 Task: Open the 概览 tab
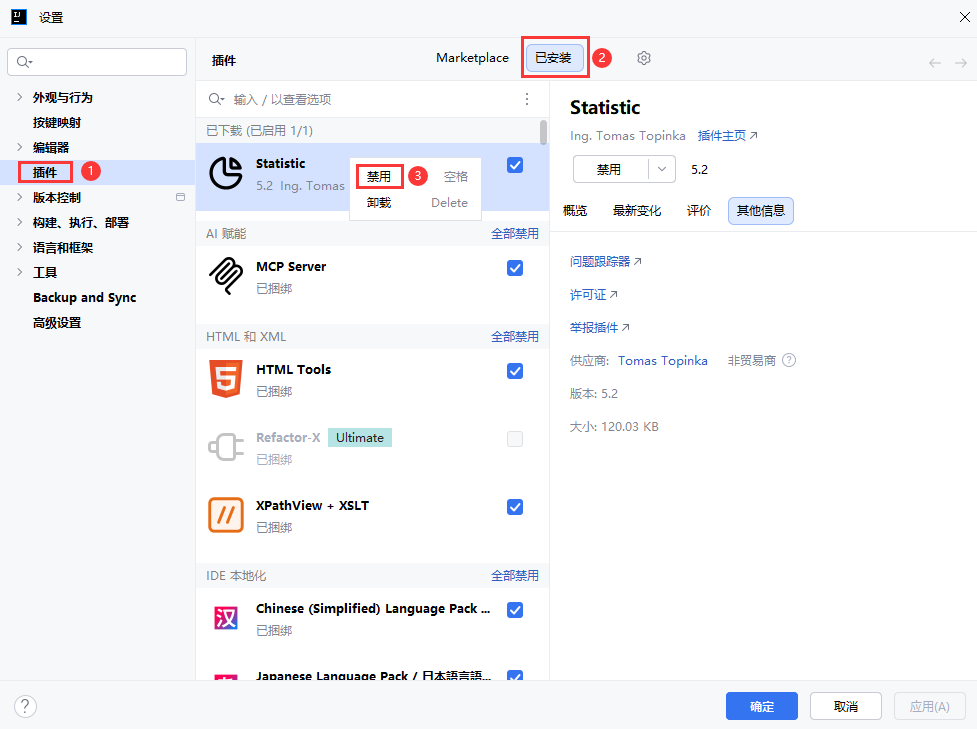tap(575, 211)
